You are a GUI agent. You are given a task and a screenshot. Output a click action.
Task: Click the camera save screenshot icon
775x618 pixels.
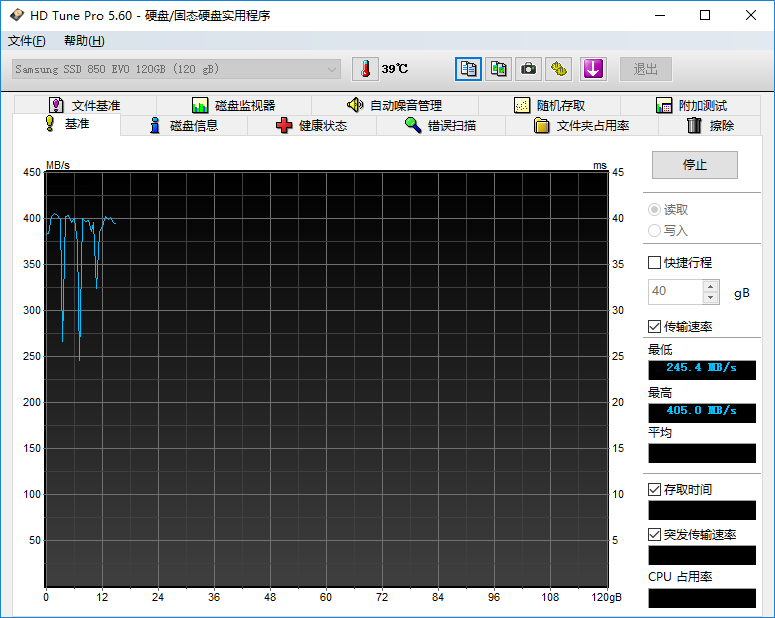tap(528, 69)
